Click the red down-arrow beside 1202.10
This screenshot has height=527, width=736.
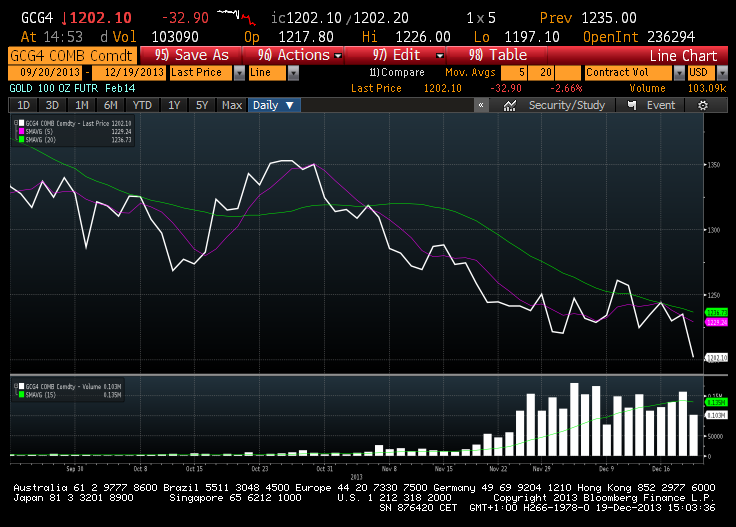coord(64,18)
